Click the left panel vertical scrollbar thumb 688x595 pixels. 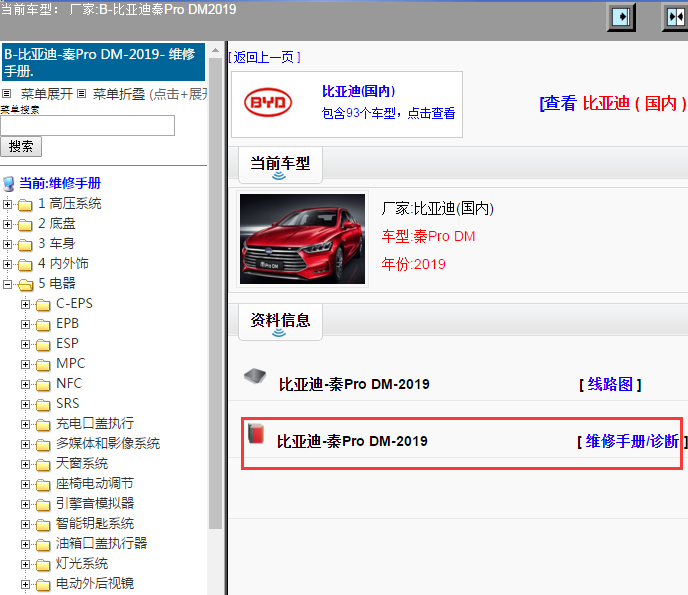point(215,293)
